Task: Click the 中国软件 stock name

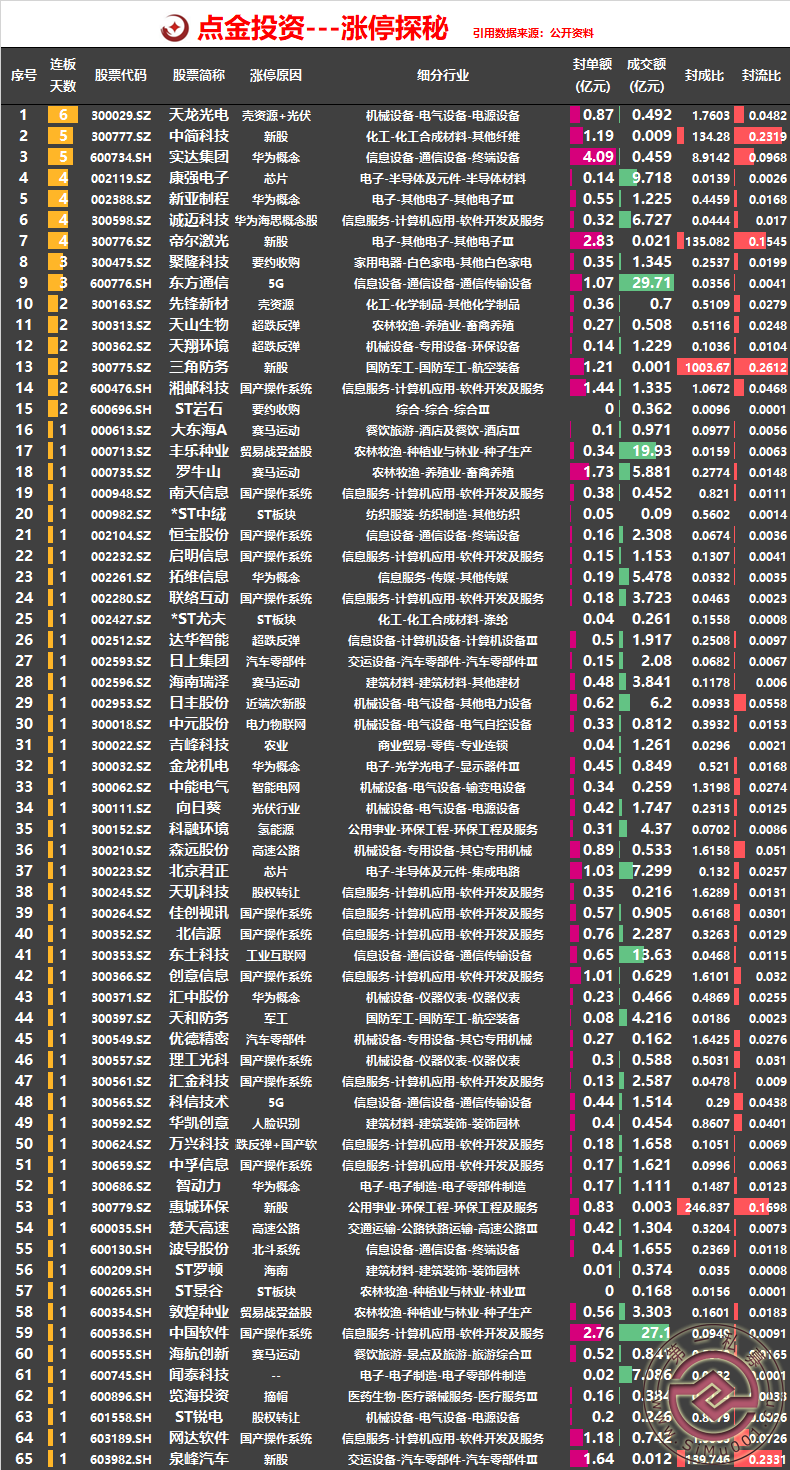Action: (199, 1333)
